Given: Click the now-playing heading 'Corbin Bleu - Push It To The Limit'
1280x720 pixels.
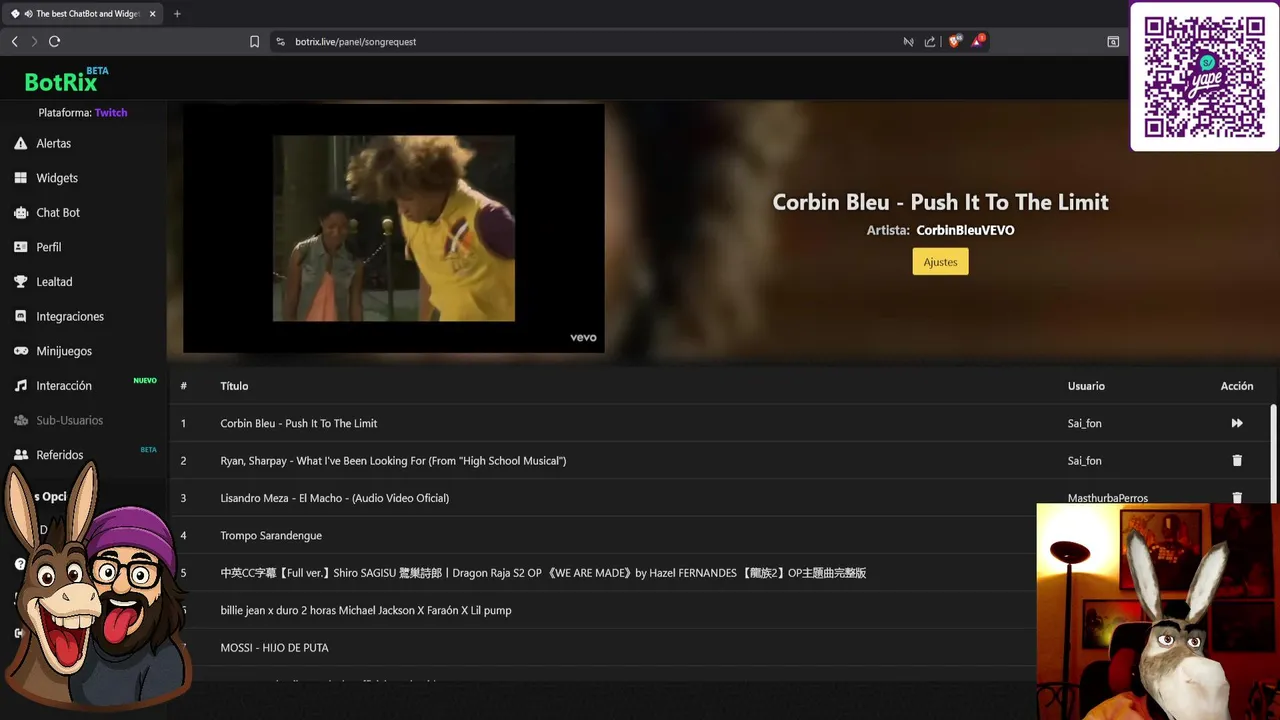Looking at the screenshot, I should click(x=940, y=202).
